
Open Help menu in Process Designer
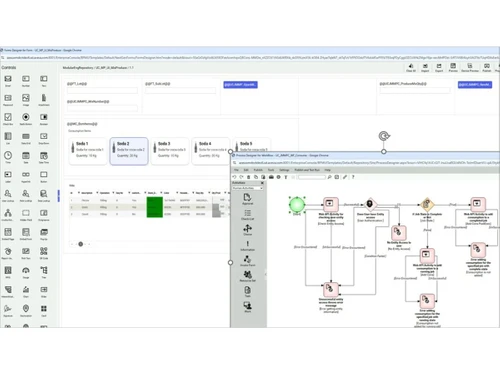click(x=327, y=170)
